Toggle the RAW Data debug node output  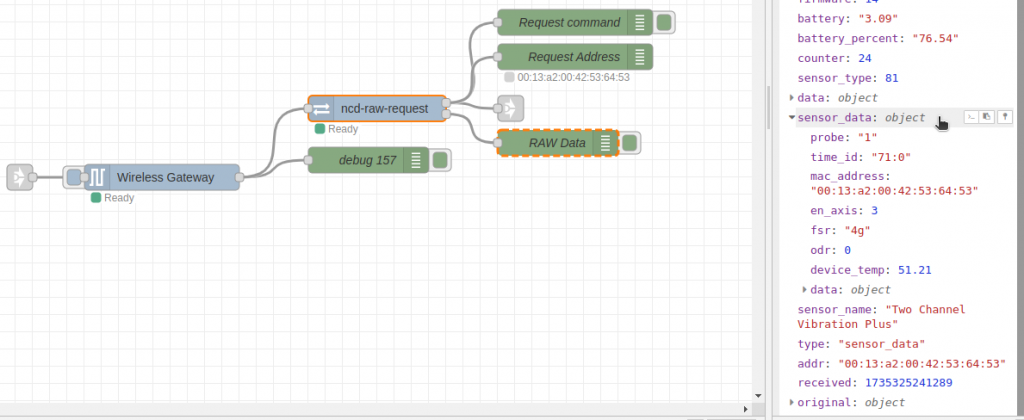pos(630,143)
